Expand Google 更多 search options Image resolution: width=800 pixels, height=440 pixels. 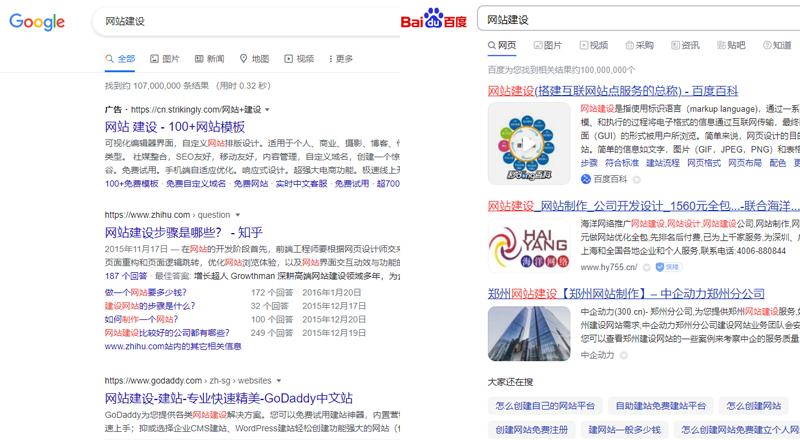coord(341,59)
